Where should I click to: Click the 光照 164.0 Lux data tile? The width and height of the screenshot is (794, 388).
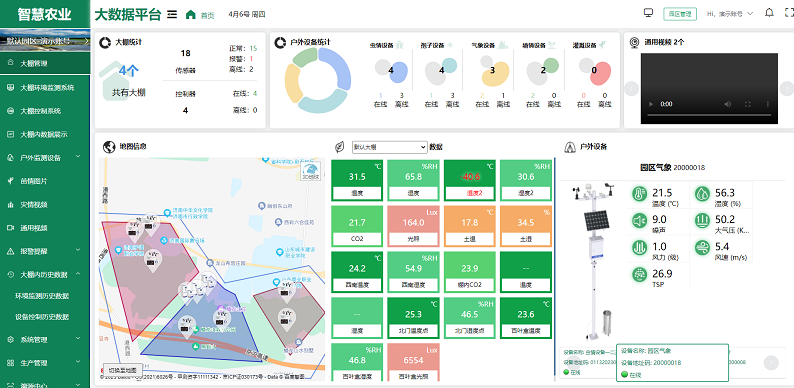414,226
